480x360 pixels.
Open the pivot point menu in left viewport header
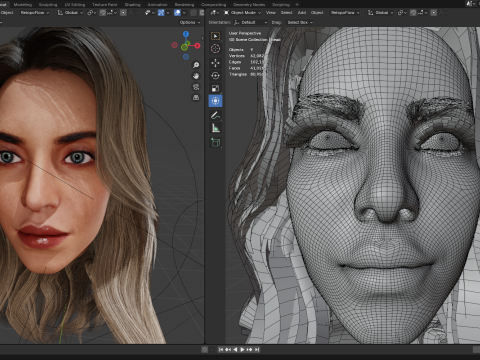[x=91, y=13]
